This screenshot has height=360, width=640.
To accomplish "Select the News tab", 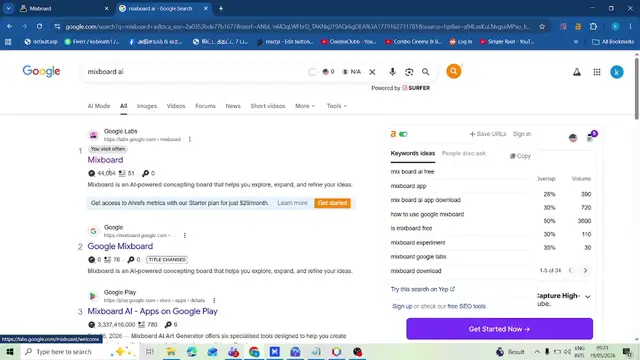I will pos(233,106).
